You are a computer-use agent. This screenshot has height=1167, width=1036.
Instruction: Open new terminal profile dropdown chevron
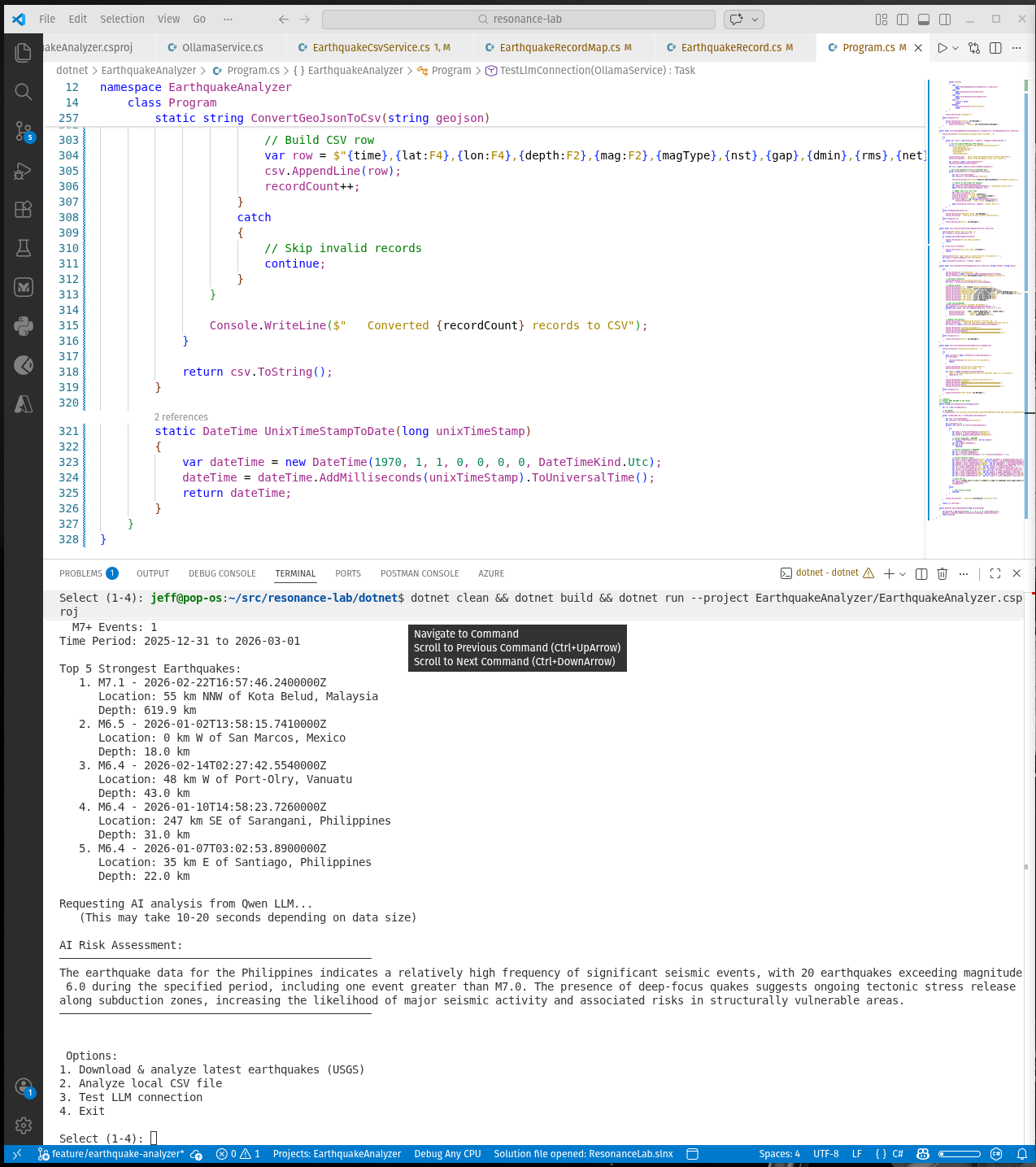pyautogui.click(x=903, y=574)
